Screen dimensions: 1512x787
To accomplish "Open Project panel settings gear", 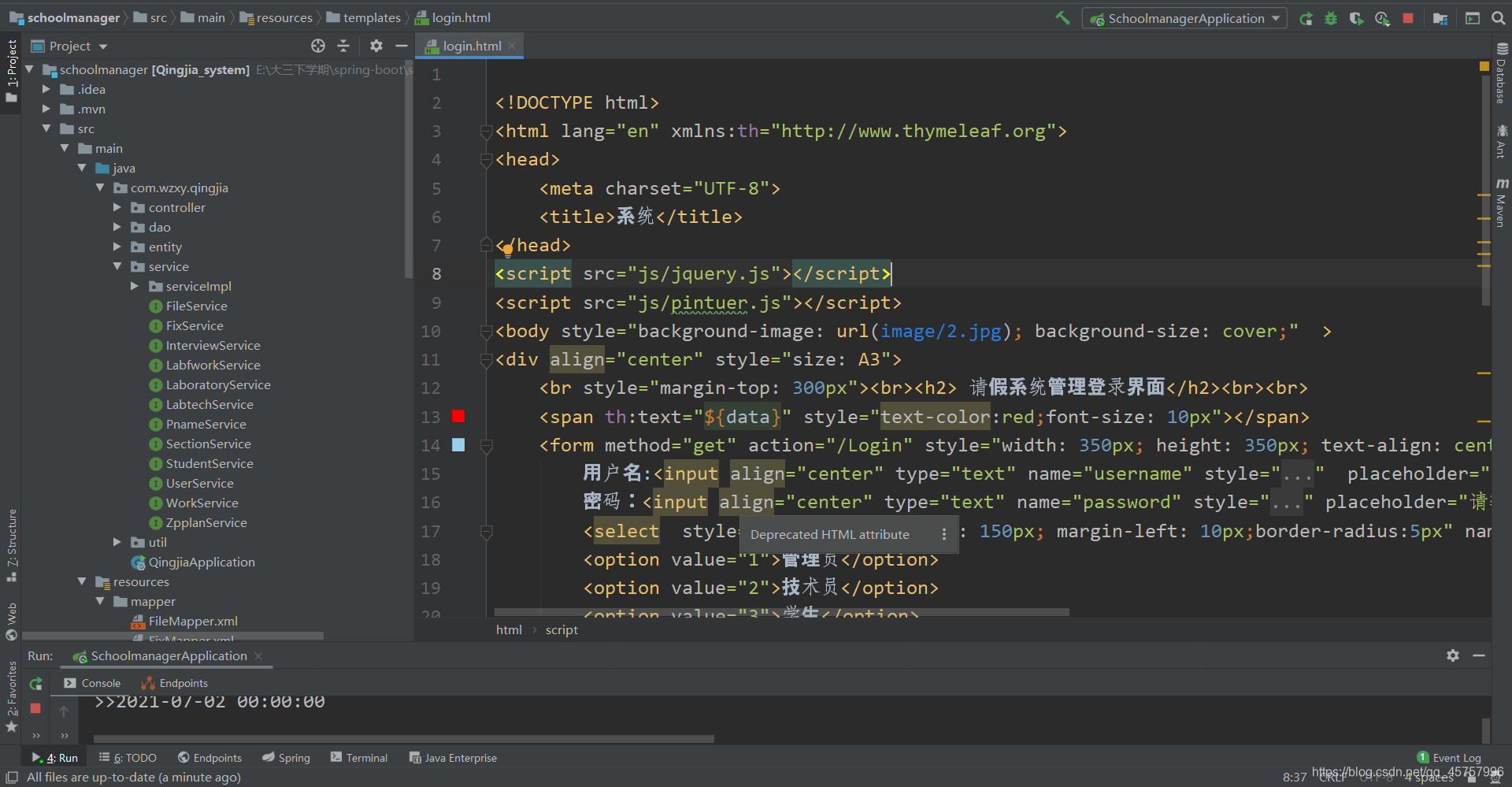I will click(376, 46).
